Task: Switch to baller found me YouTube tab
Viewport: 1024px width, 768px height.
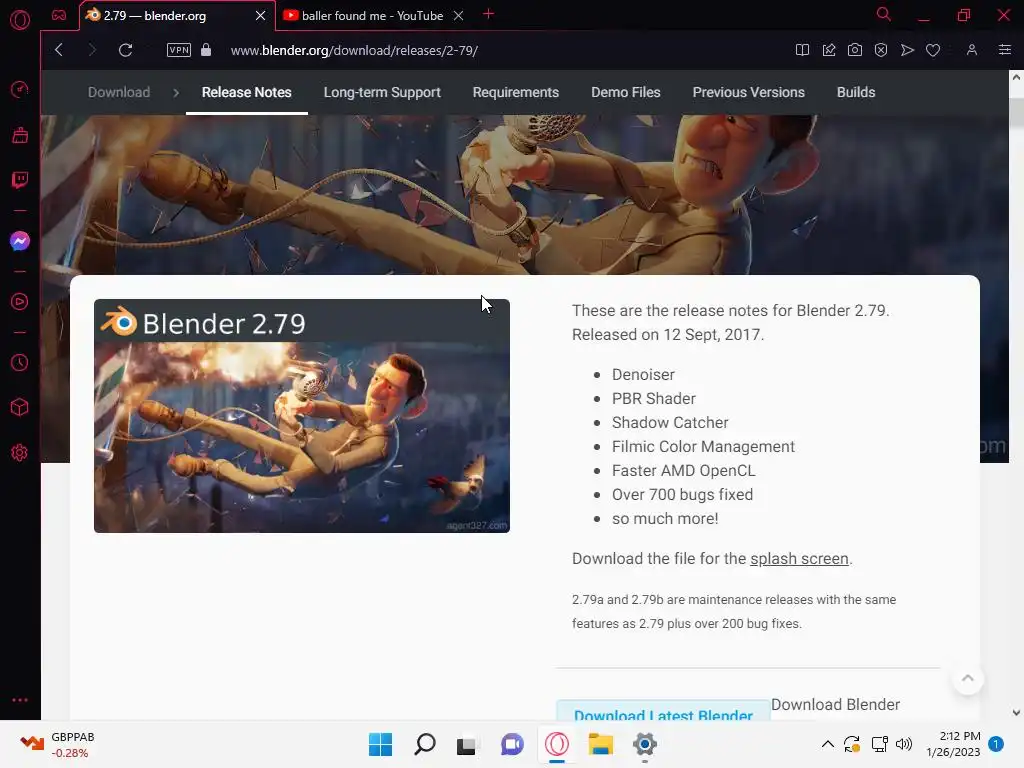Action: click(372, 16)
